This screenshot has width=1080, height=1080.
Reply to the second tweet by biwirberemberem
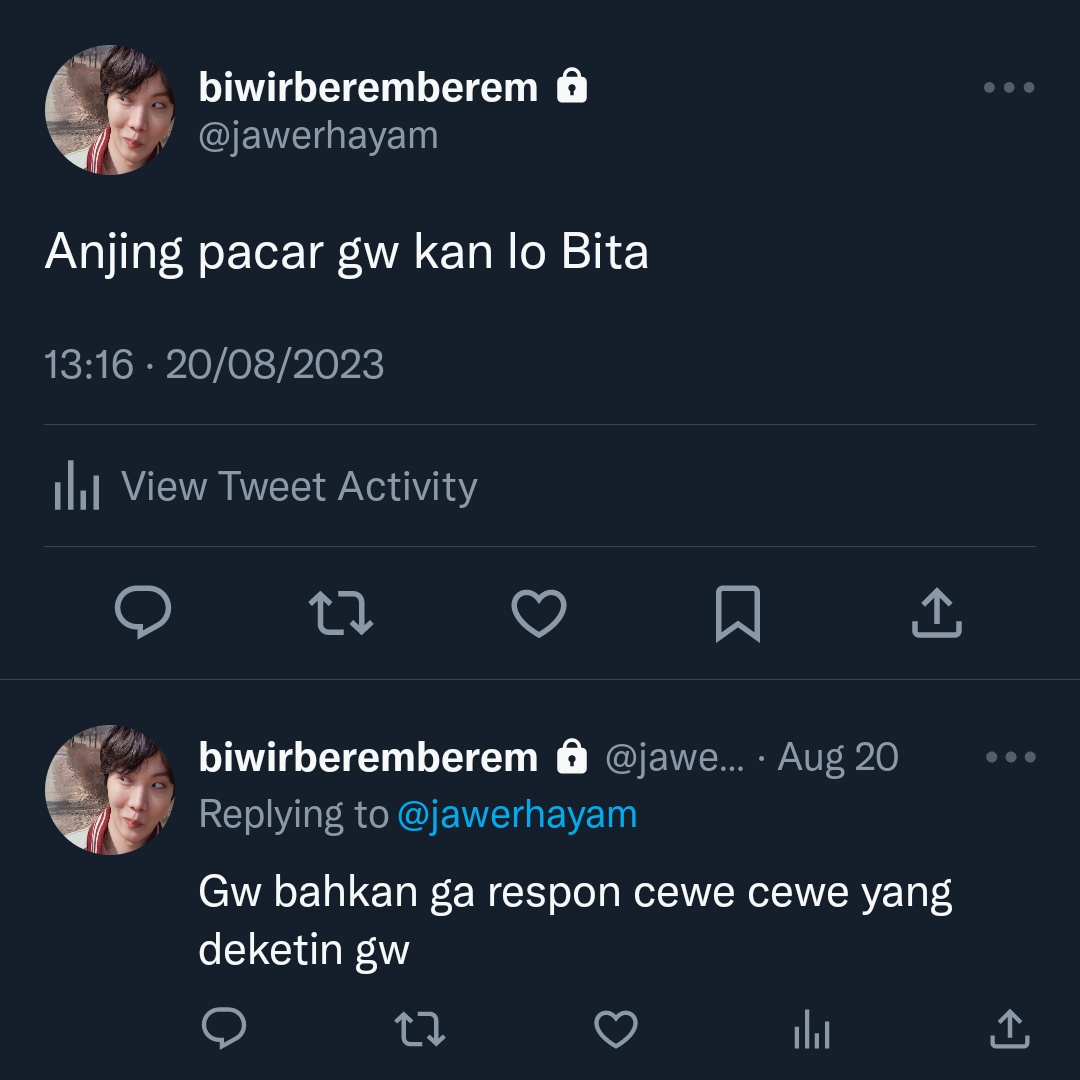pyautogui.click(x=224, y=1028)
